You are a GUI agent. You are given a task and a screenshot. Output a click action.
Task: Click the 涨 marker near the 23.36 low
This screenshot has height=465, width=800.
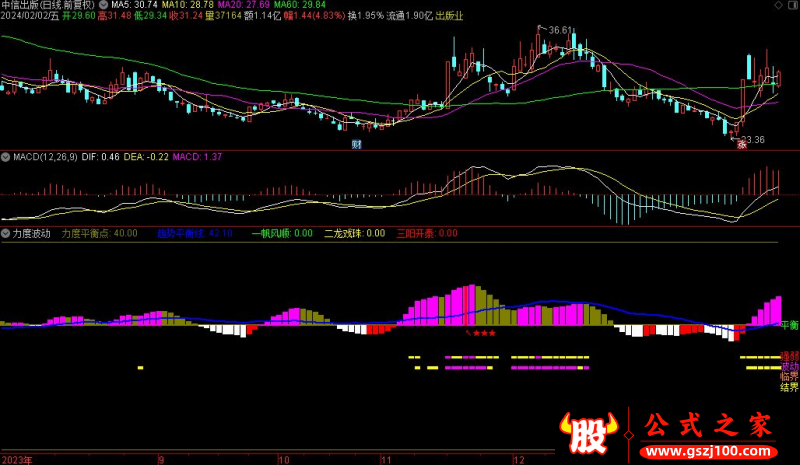click(x=742, y=145)
